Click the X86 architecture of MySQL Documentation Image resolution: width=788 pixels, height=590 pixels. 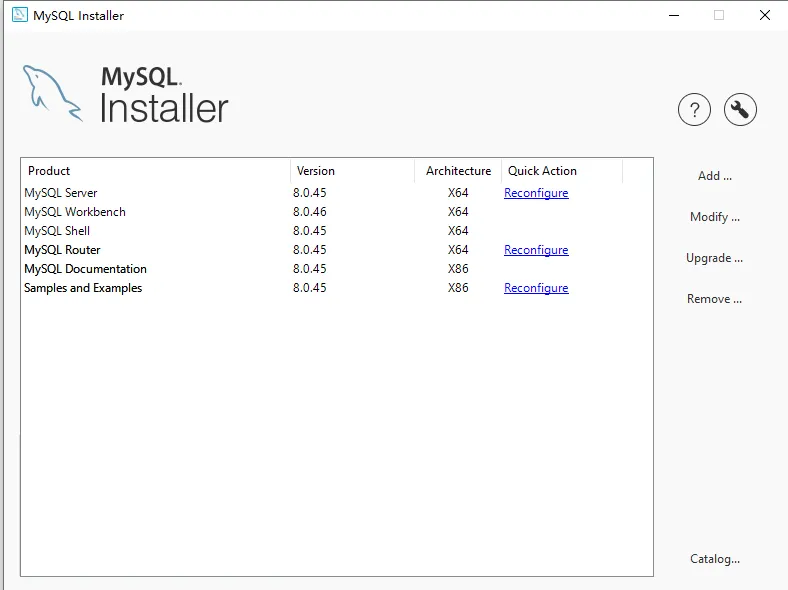tap(458, 269)
